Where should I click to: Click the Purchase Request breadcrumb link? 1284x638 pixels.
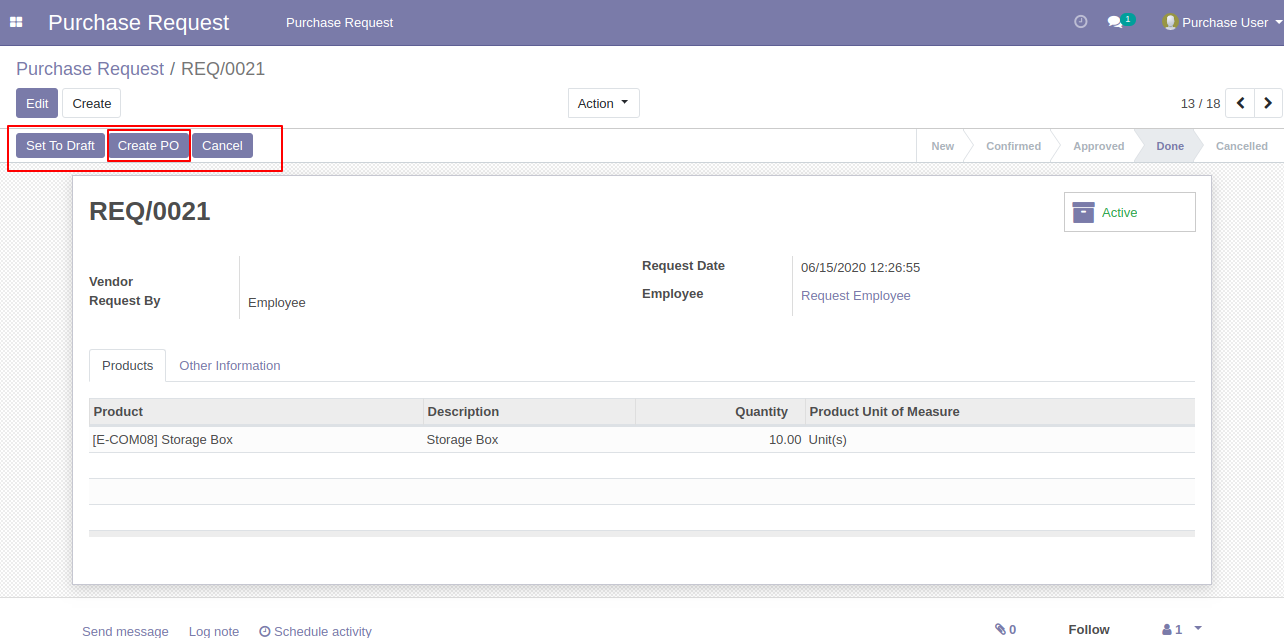coord(90,69)
